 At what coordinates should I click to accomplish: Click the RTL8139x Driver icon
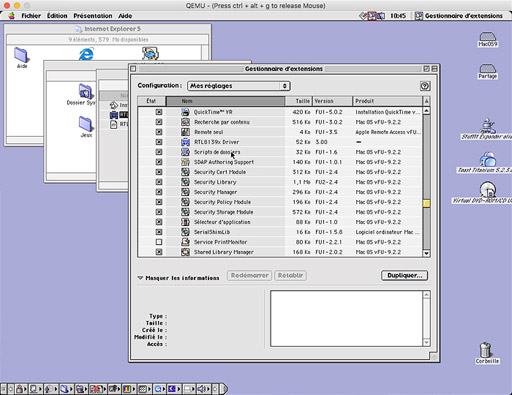(x=185, y=142)
